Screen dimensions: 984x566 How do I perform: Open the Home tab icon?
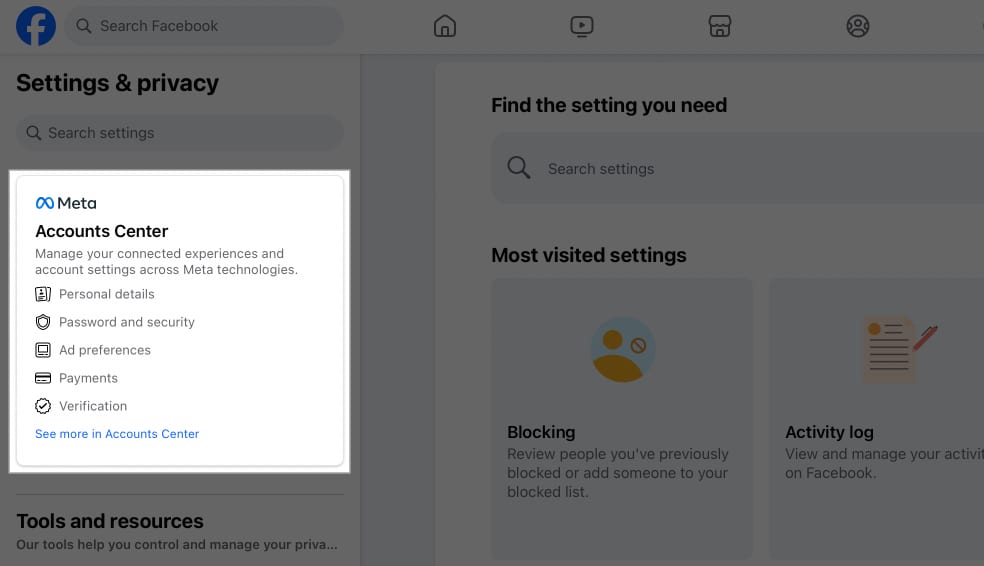[x=445, y=26]
